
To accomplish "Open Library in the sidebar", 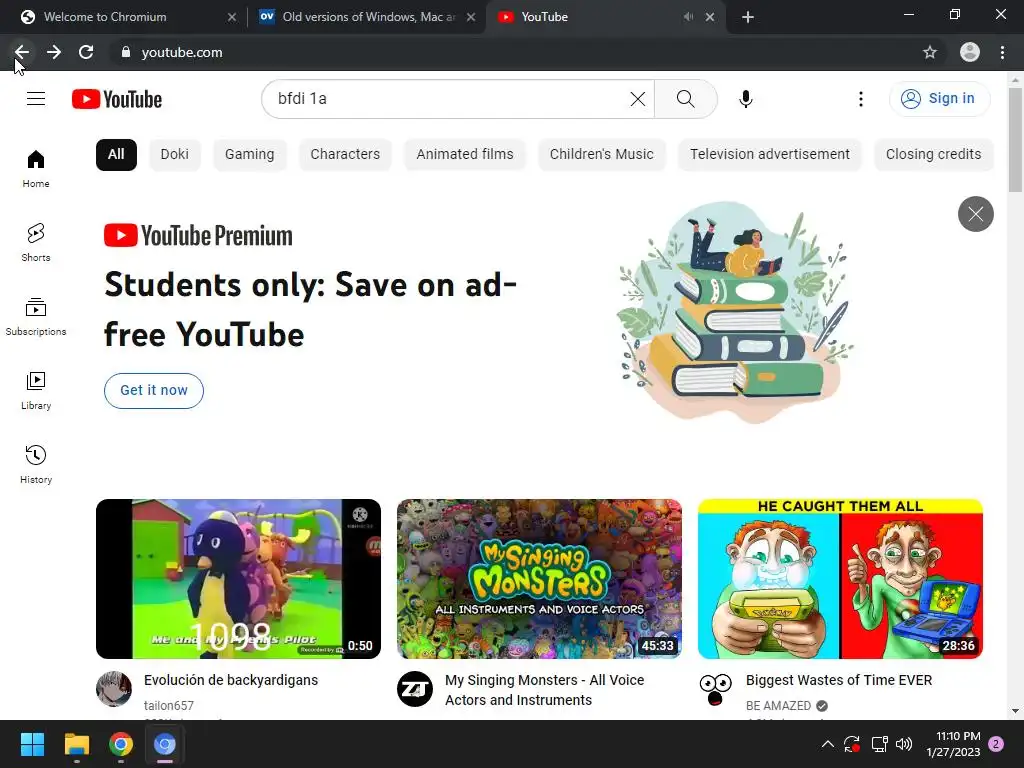I will 36,391.
